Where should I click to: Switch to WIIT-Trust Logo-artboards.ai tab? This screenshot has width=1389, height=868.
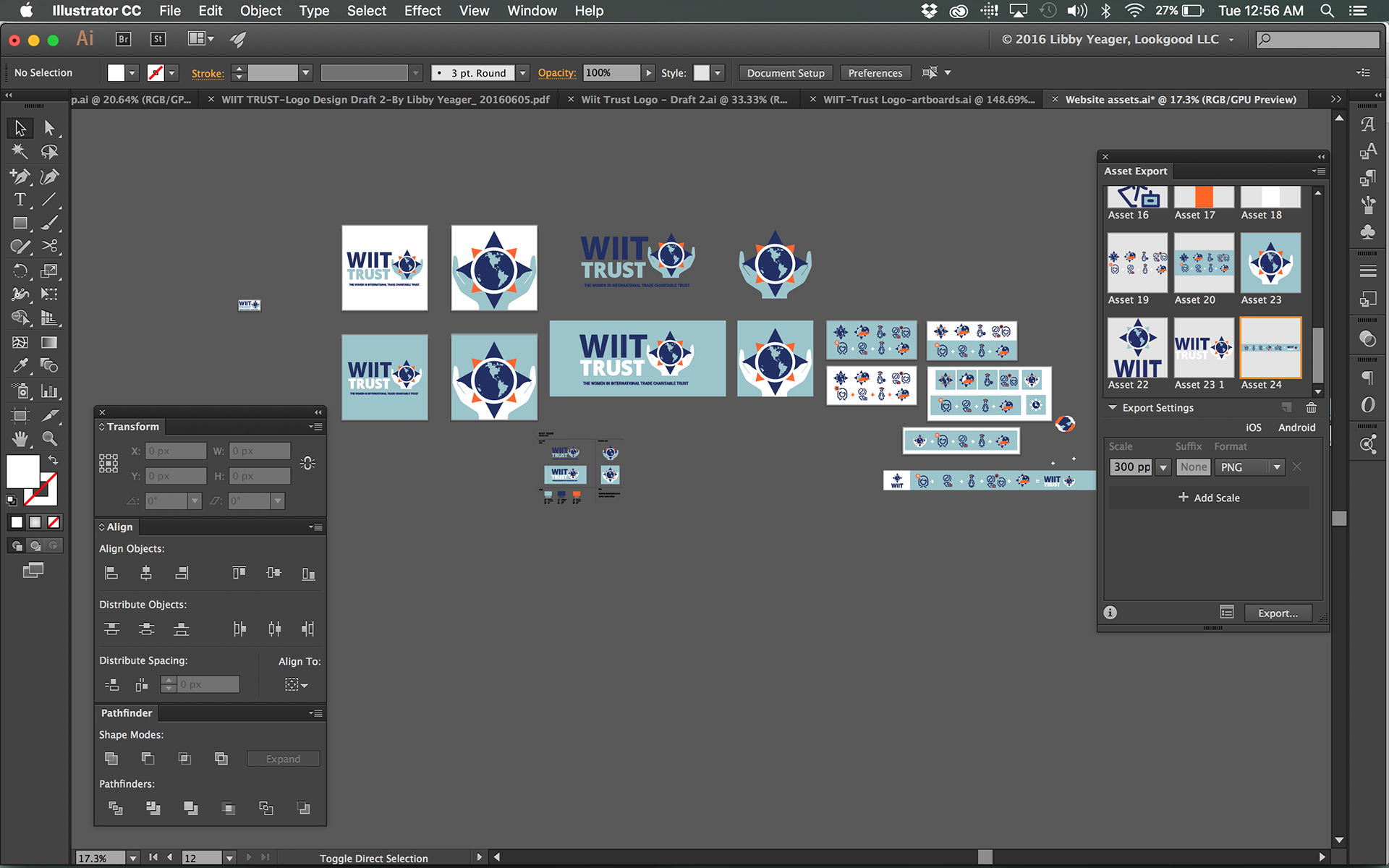927,100
